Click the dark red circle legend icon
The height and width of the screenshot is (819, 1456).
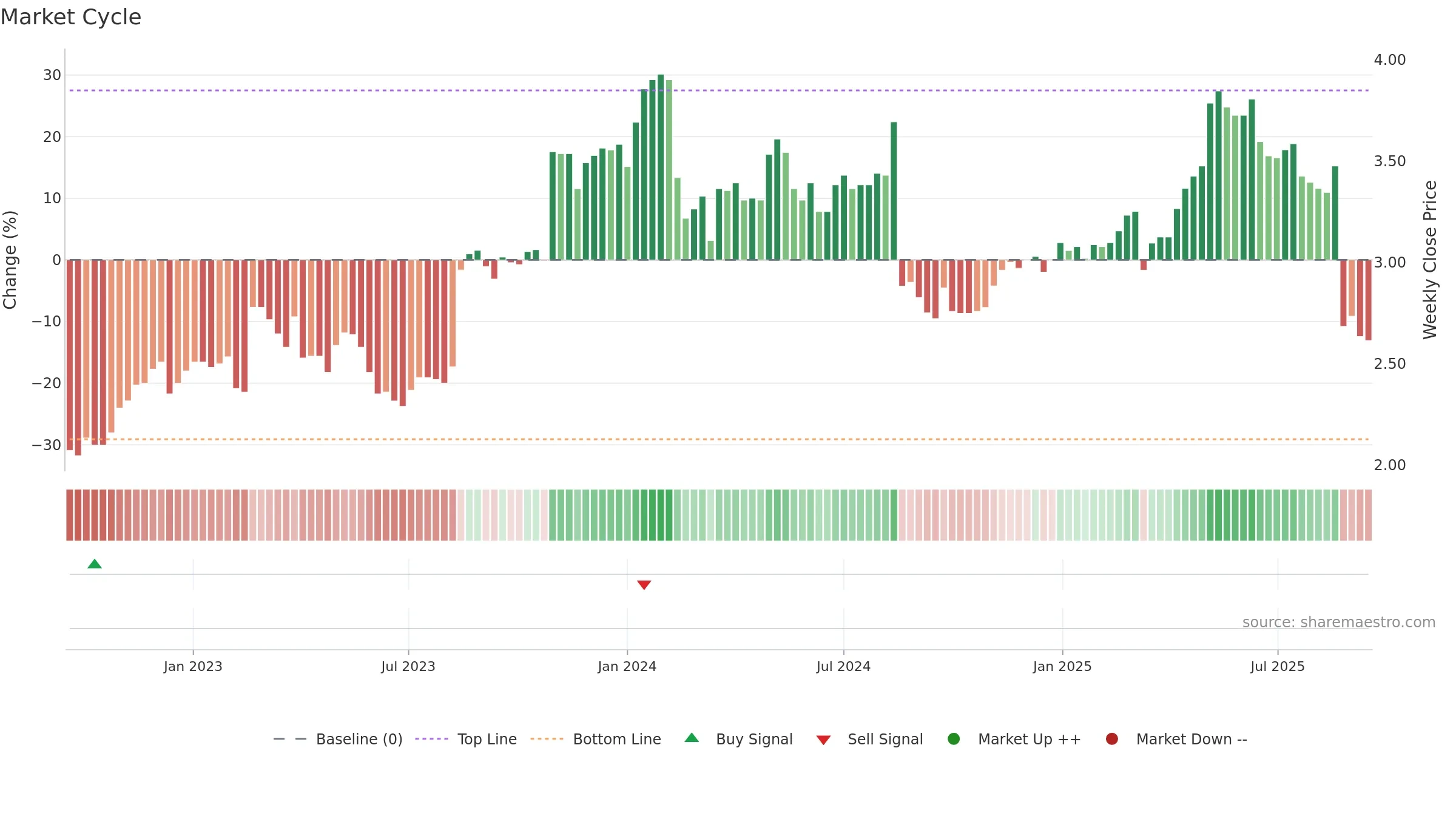coord(1112,739)
